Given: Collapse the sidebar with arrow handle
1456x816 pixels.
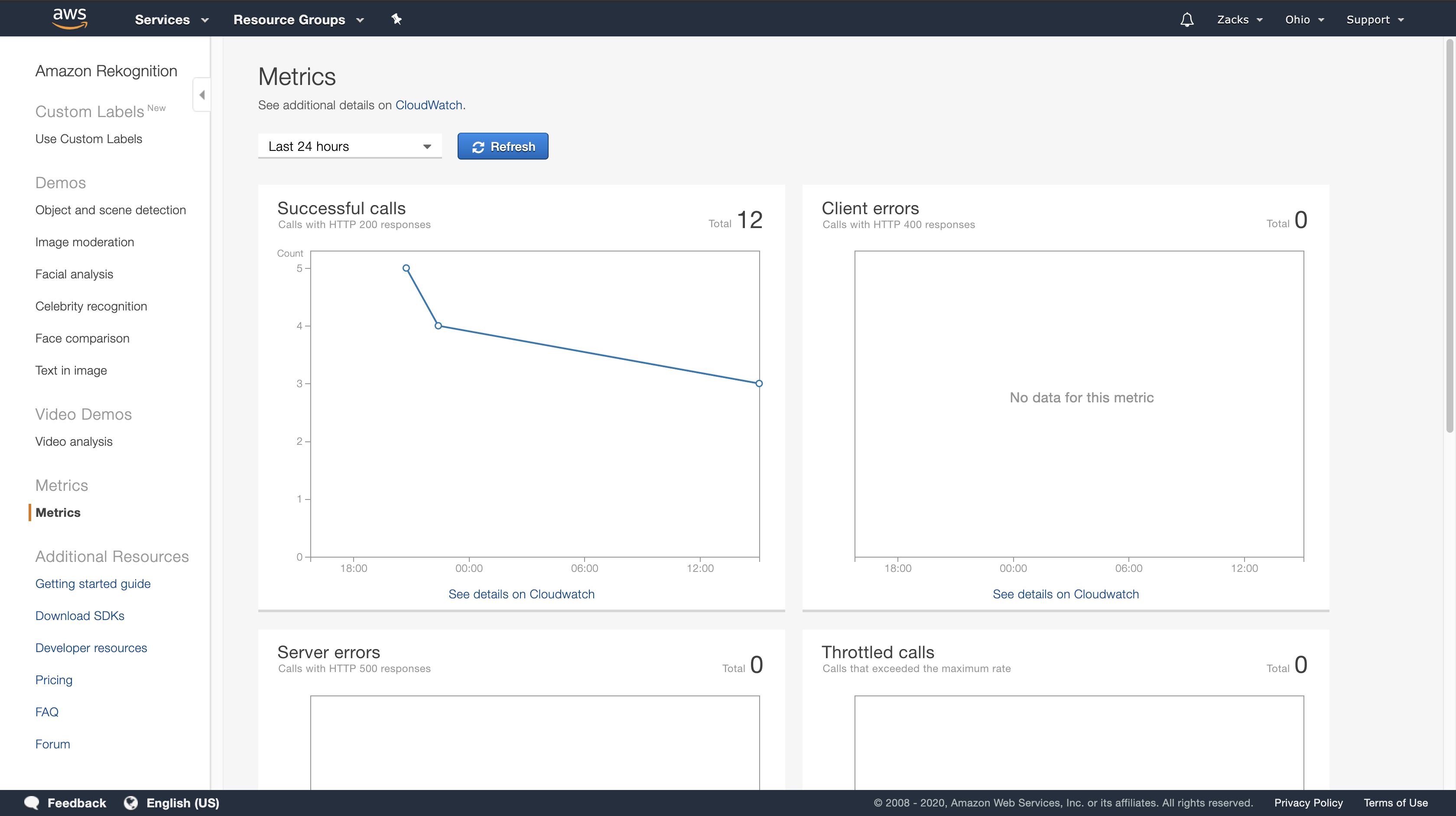Looking at the screenshot, I should click(202, 95).
